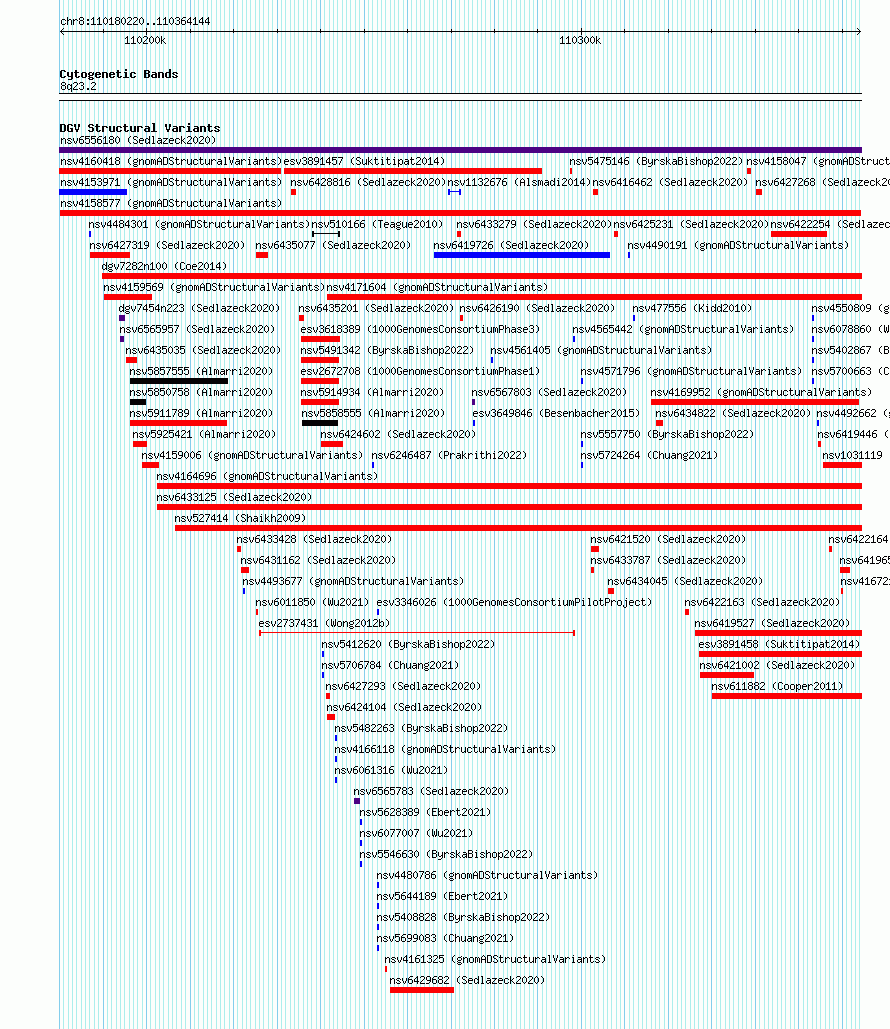Click esv3618389 (1000GenomesConsortiumPhase3) label
The width and height of the screenshot is (890, 1029).
click(x=420, y=329)
